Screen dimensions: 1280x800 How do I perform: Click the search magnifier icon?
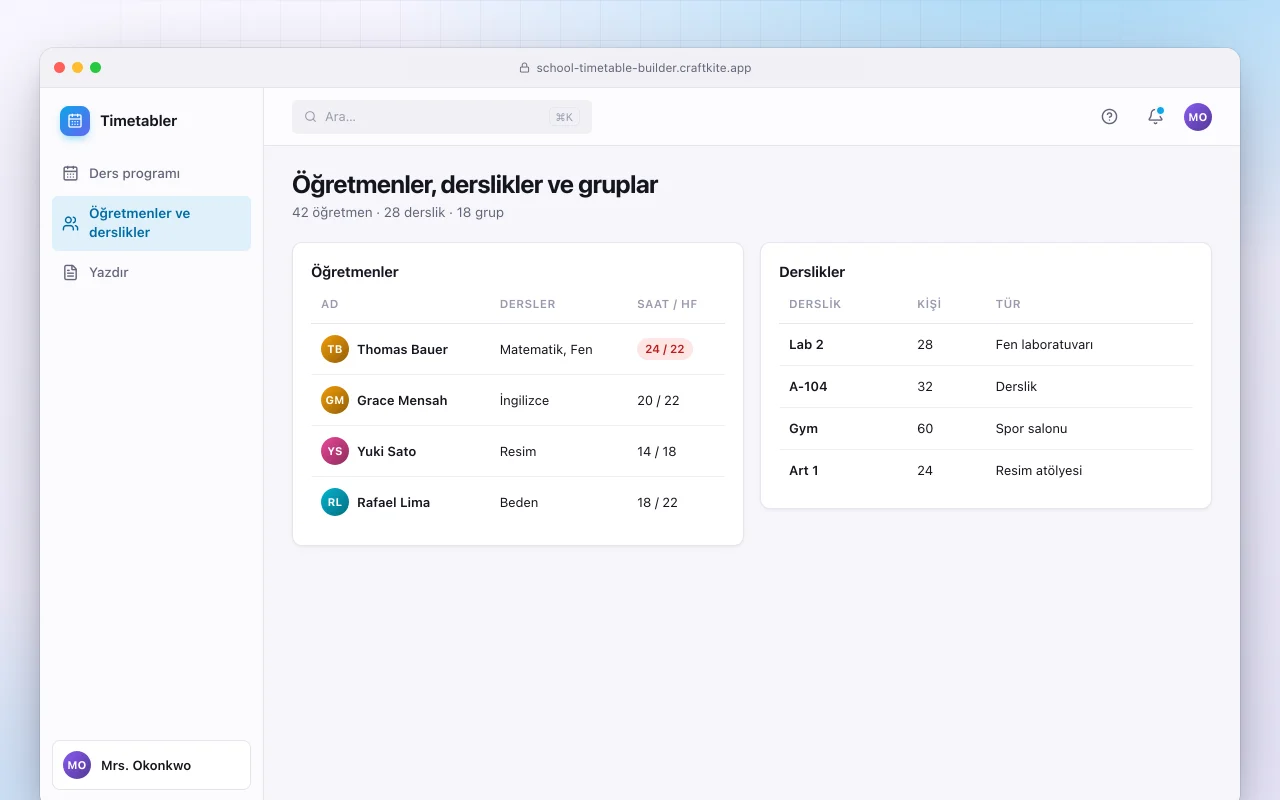coord(311,117)
